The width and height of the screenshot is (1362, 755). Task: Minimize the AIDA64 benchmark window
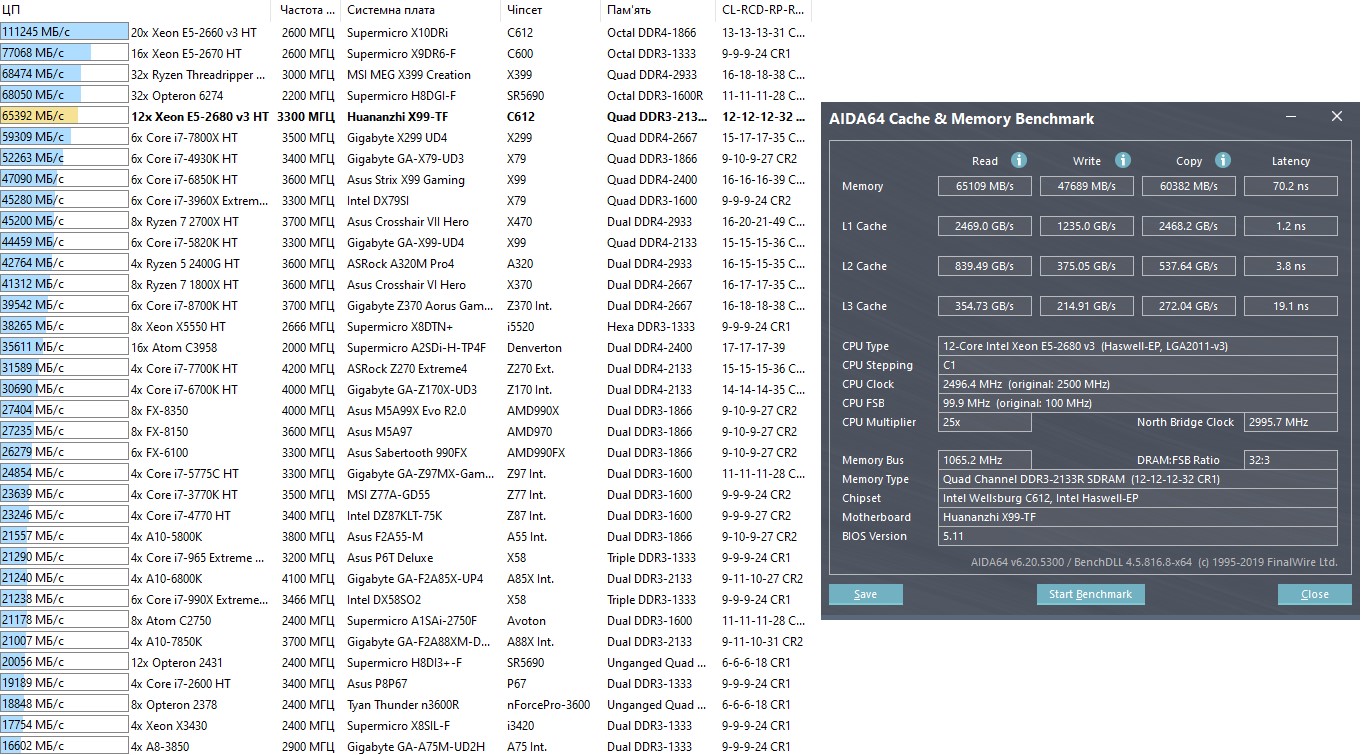pos(1291,117)
